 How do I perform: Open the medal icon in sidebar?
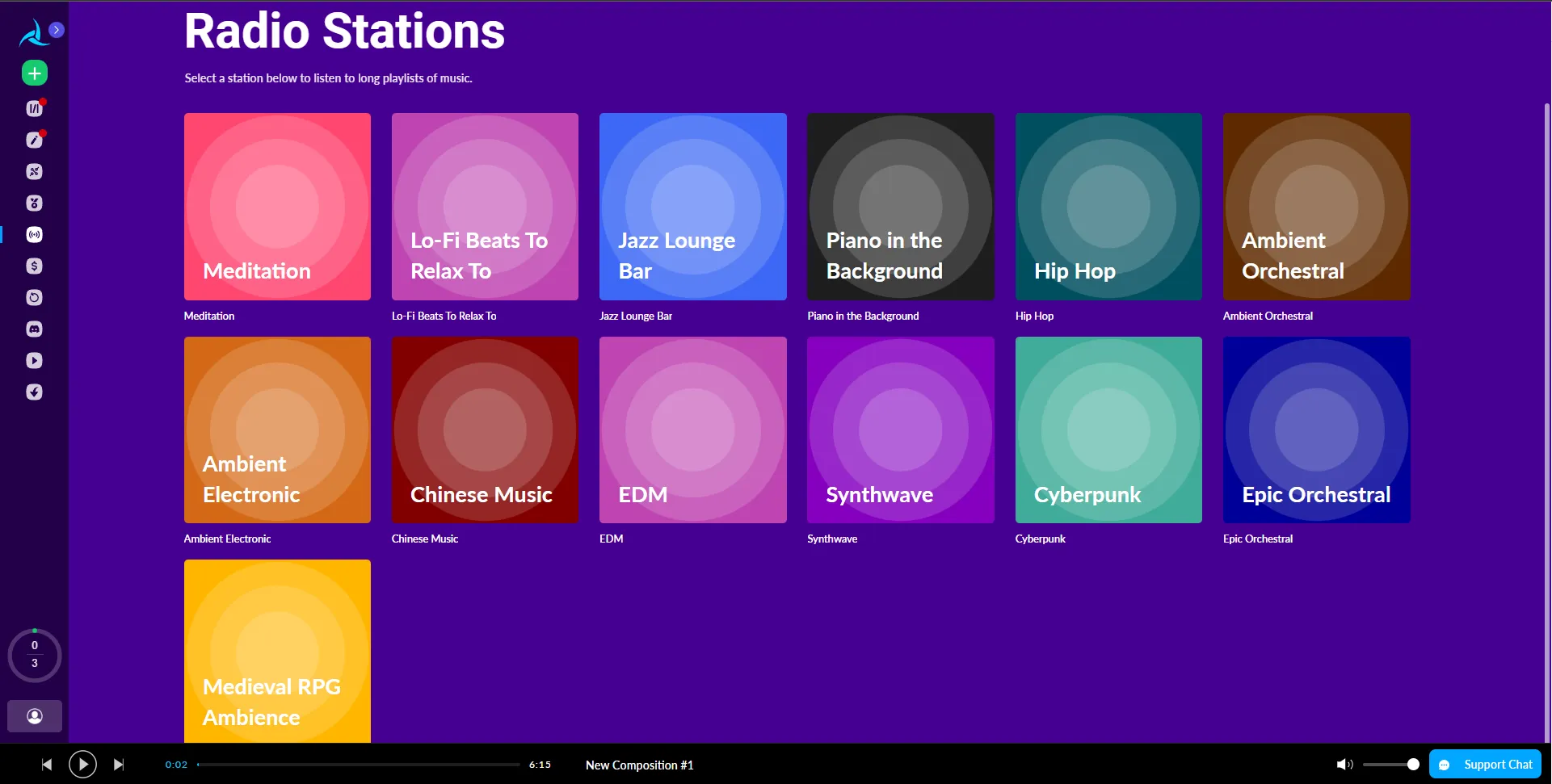pos(34,203)
